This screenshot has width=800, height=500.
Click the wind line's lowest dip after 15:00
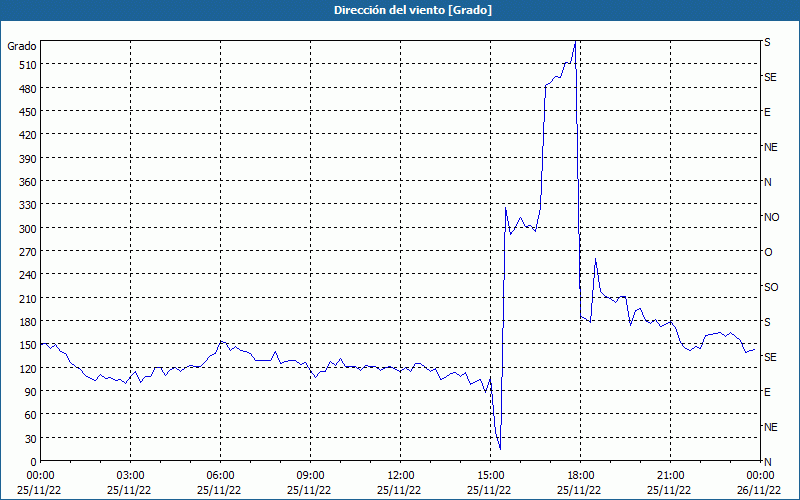pyautogui.click(x=500, y=449)
